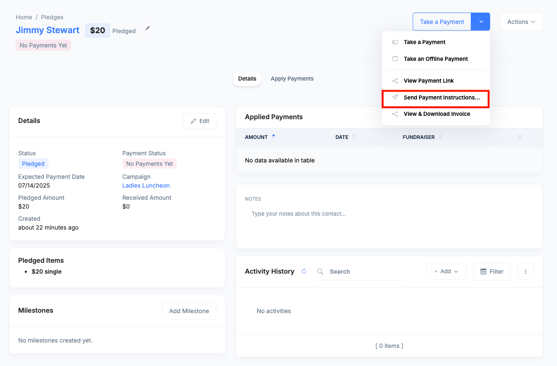Open the Activity History three-dots menu
This screenshot has width=557, height=366.
pos(525,271)
